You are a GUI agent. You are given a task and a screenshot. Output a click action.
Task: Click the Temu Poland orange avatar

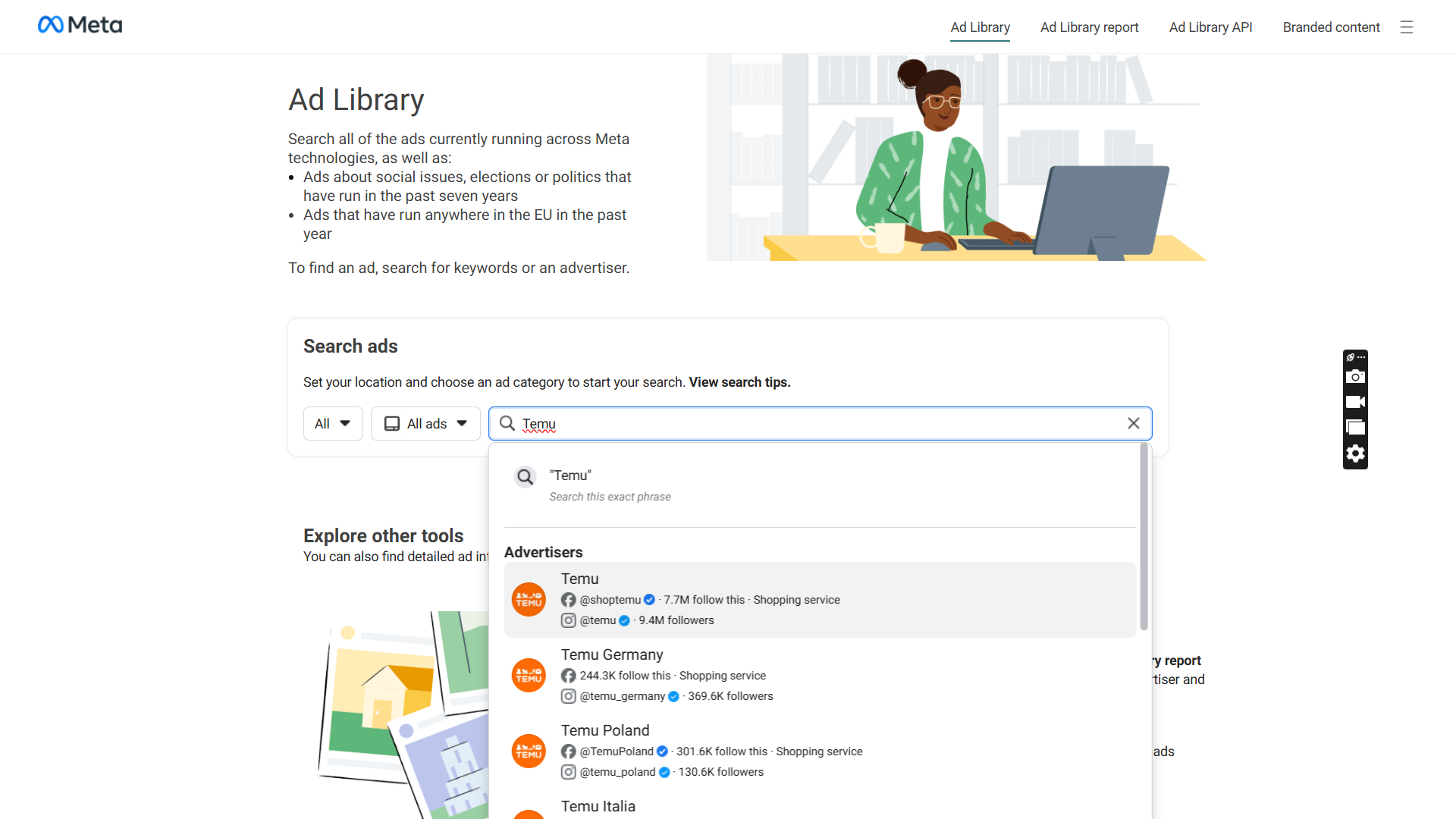click(529, 751)
